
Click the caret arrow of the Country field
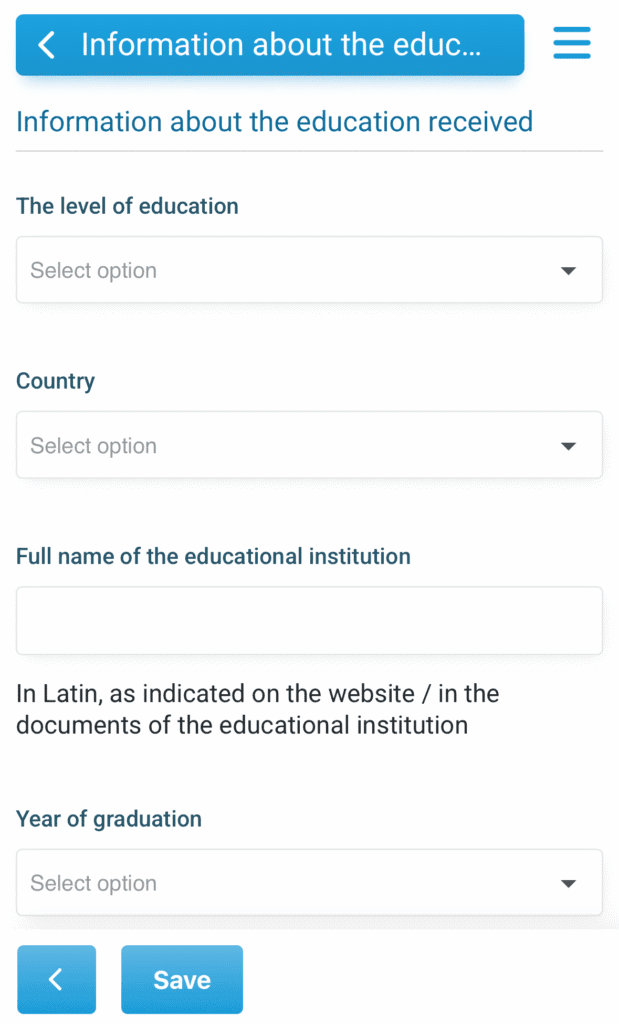point(569,446)
